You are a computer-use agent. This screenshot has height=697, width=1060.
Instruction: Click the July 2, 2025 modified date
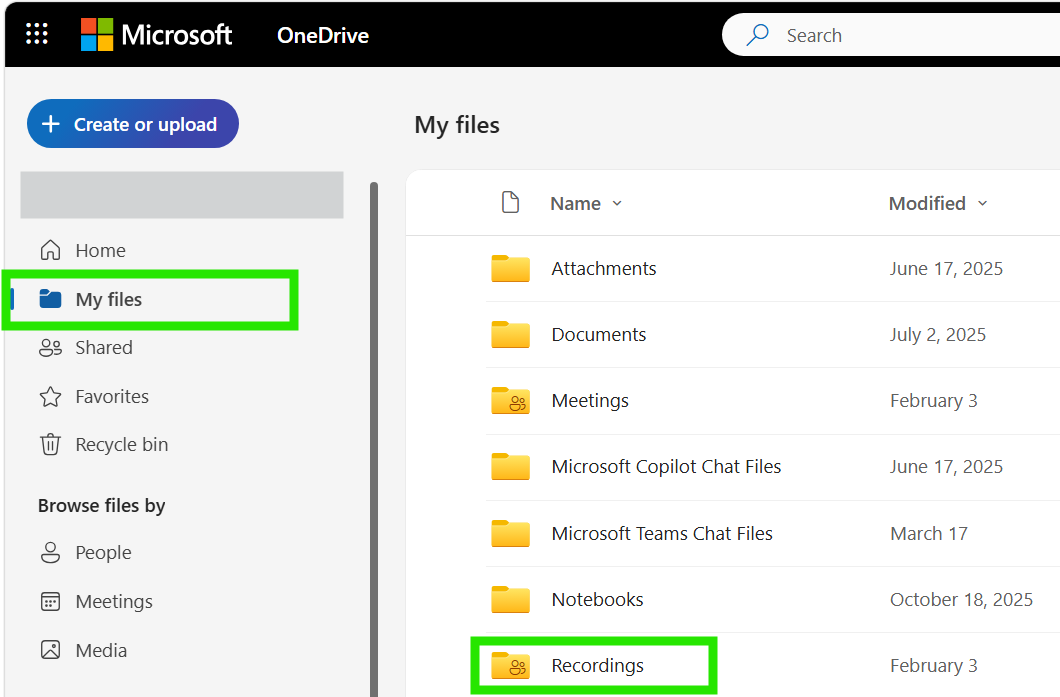938,335
